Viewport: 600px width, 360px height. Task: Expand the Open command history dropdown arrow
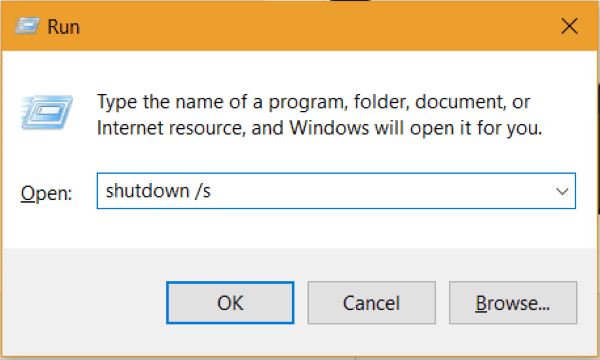click(562, 191)
